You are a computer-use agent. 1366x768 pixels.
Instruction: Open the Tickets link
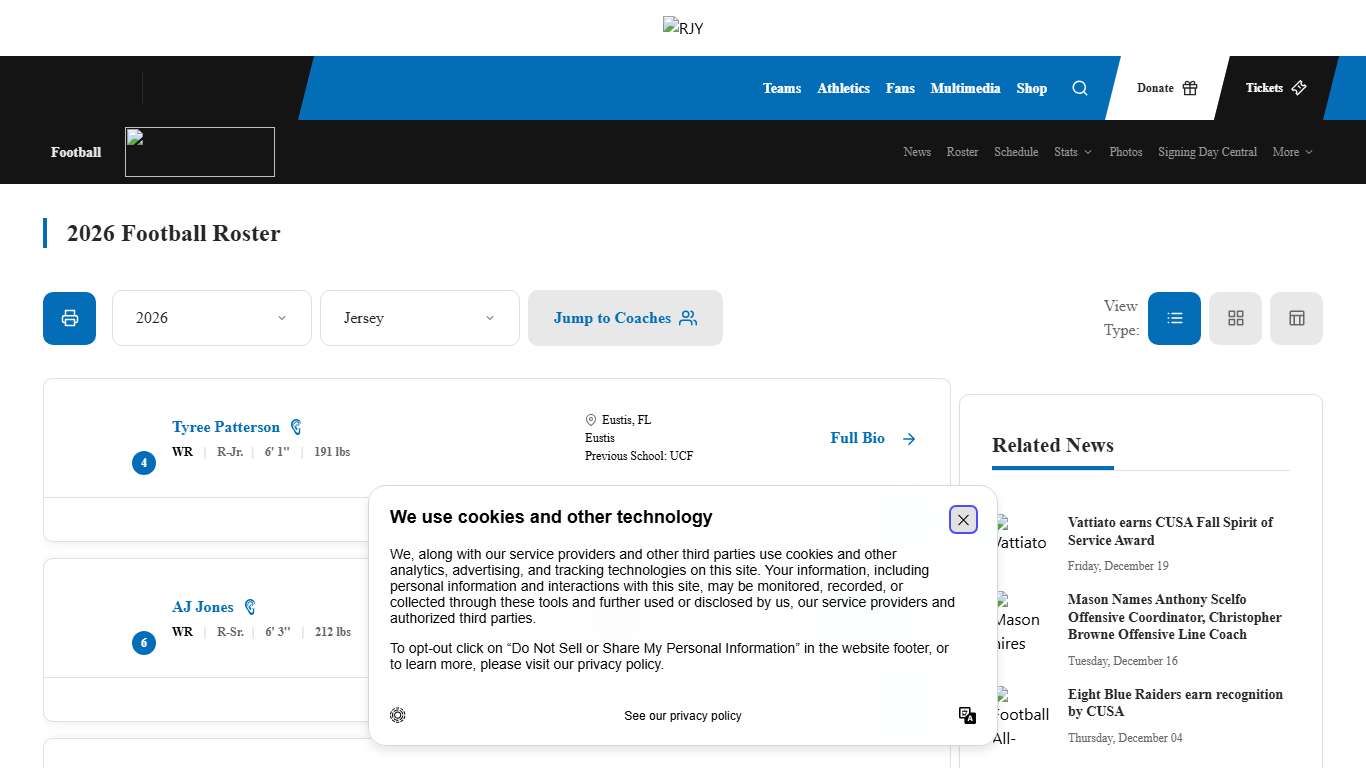tap(1275, 88)
